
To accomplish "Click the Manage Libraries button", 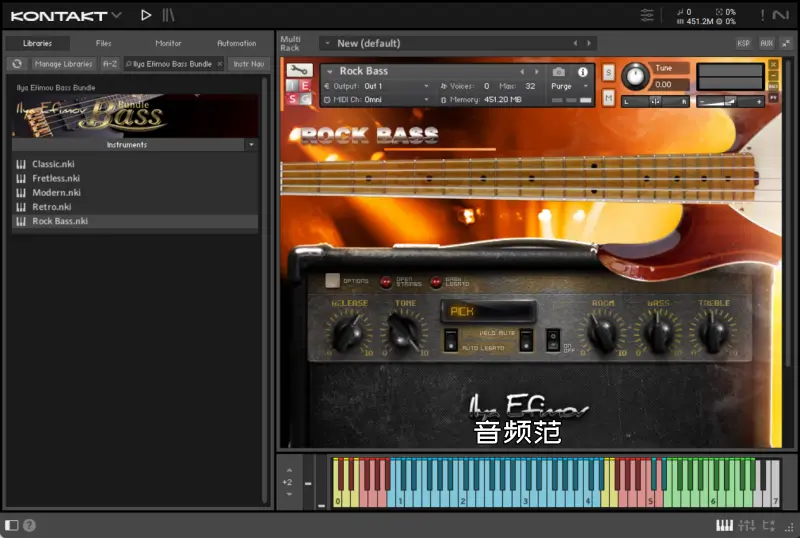I will click(x=64, y=64).
